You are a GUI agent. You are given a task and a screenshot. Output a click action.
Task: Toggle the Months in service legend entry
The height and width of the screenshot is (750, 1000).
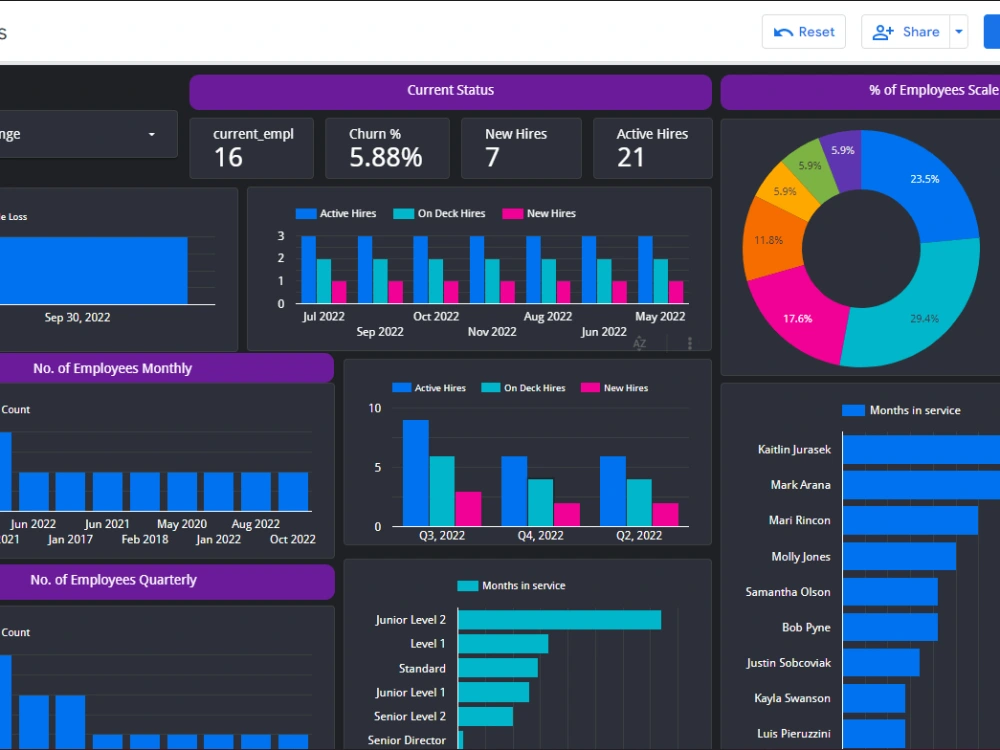point(903,410)
